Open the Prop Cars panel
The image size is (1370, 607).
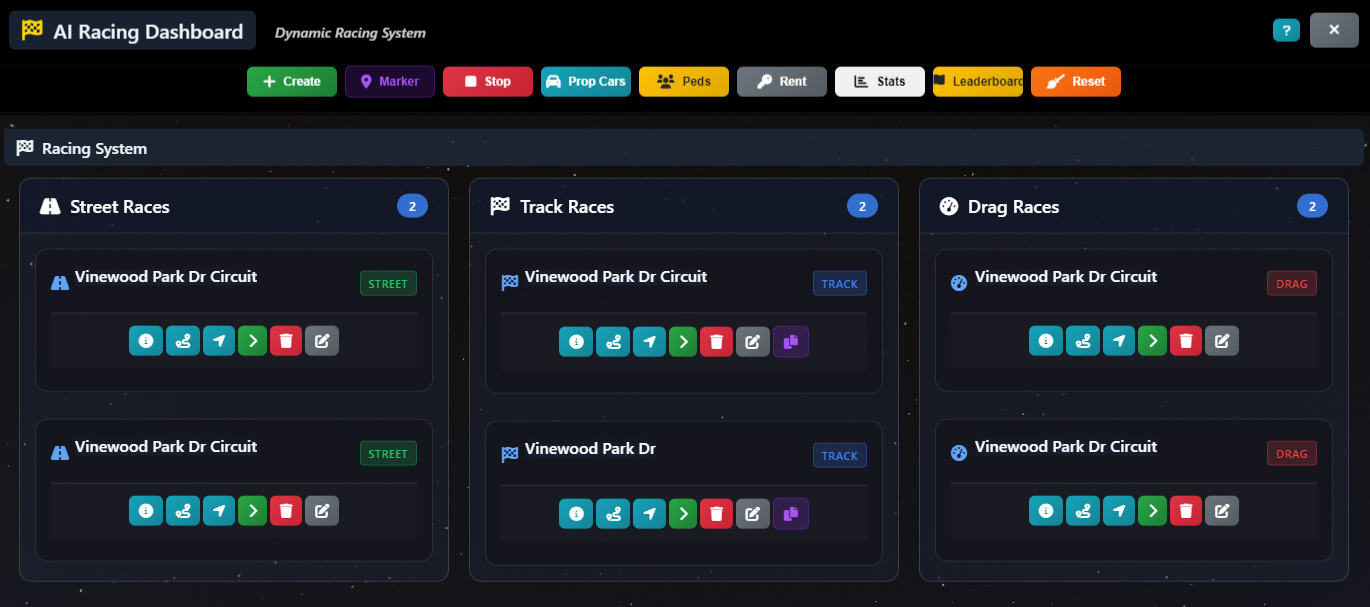(x=585, y=81)
